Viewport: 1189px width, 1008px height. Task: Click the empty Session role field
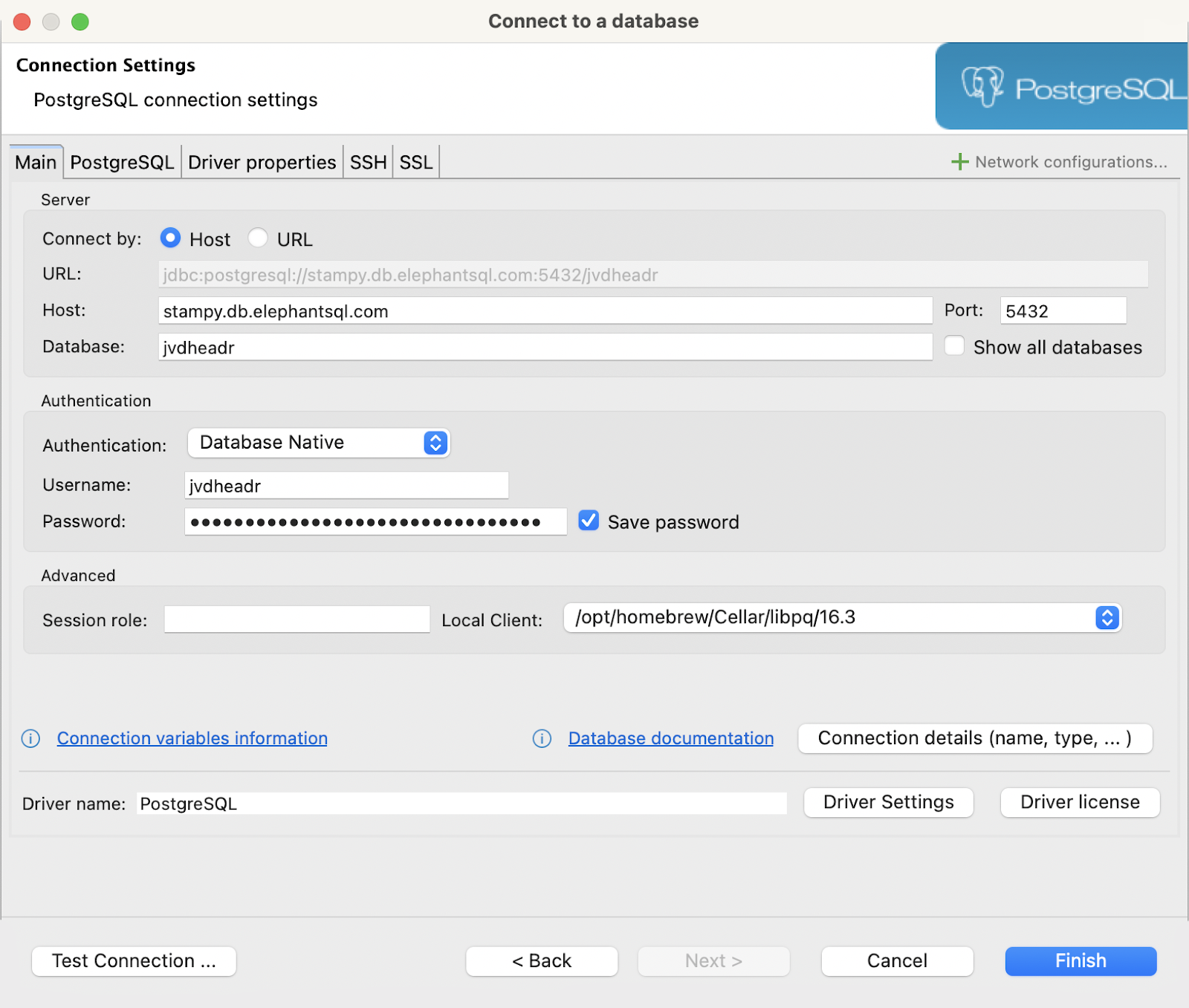(x=297, y=620)
